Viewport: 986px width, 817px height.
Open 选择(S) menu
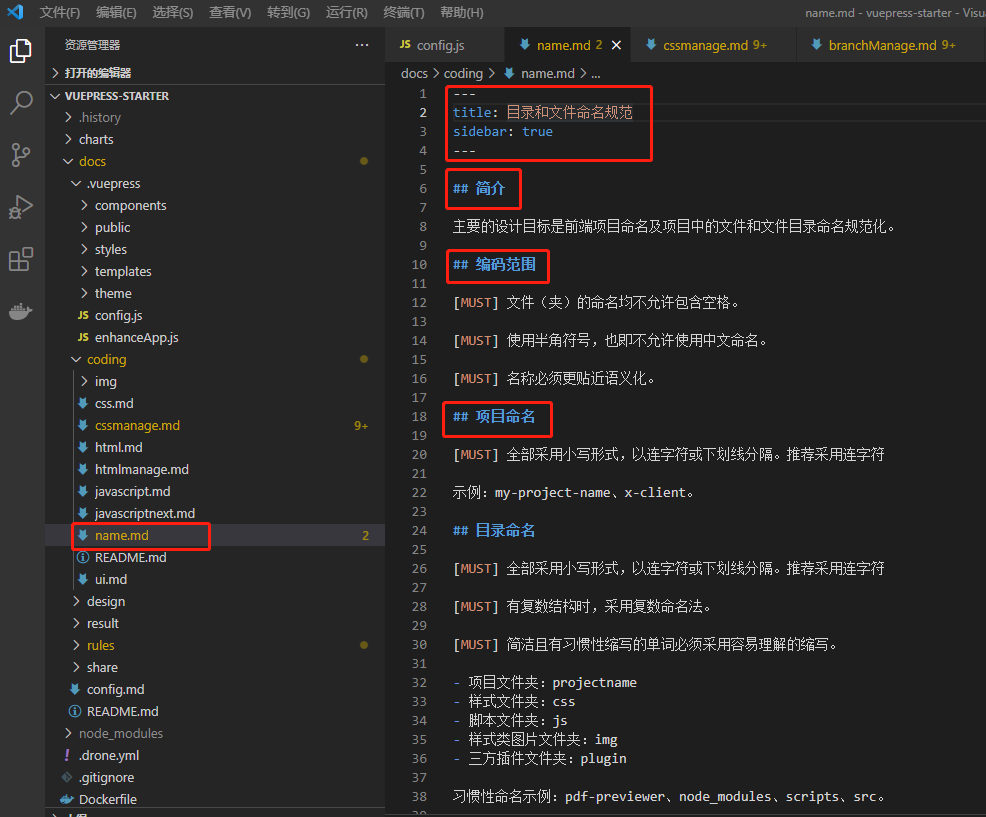click(x=173, y=12)
